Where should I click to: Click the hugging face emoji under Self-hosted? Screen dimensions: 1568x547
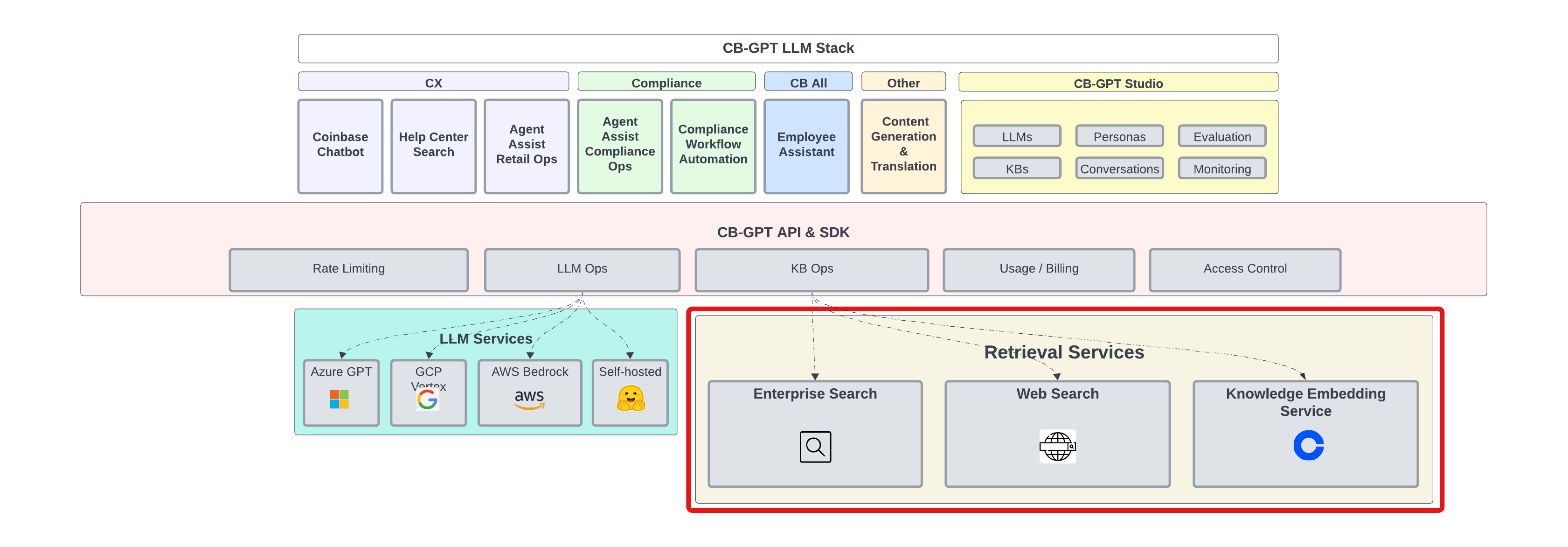point(630,399)
